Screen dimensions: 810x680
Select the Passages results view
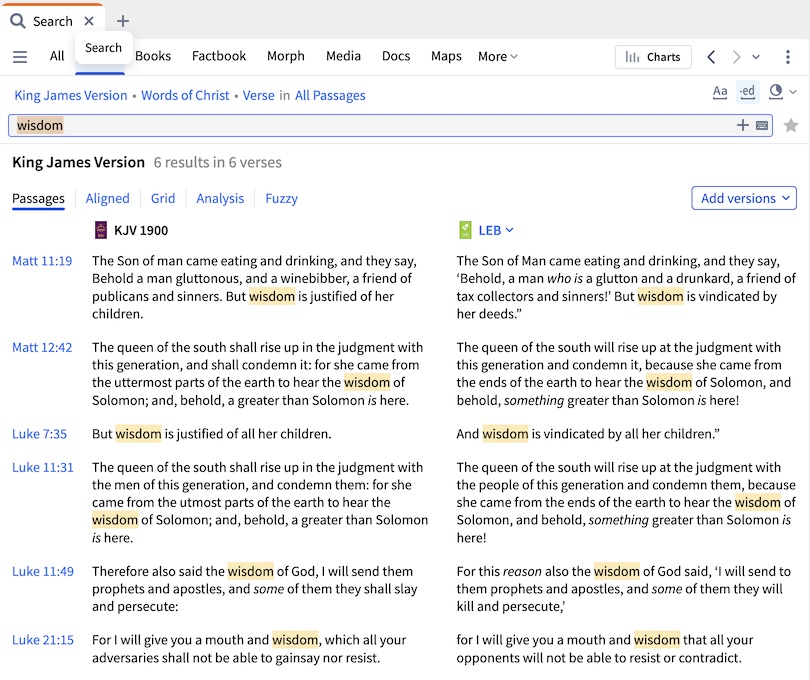point(38,198)
